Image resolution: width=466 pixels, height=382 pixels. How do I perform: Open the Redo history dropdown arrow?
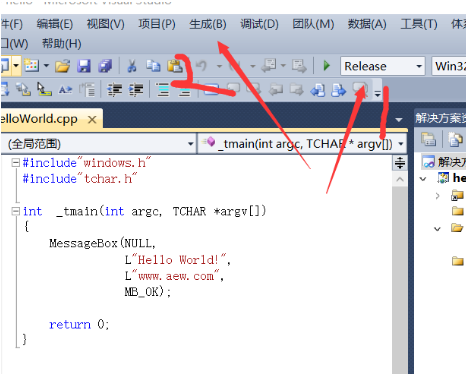point(252,66)
